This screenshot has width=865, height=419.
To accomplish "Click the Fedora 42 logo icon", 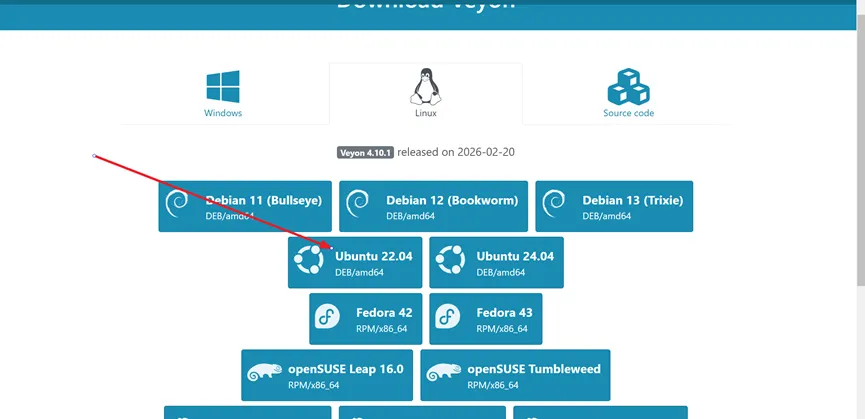I will click(327, 317).
